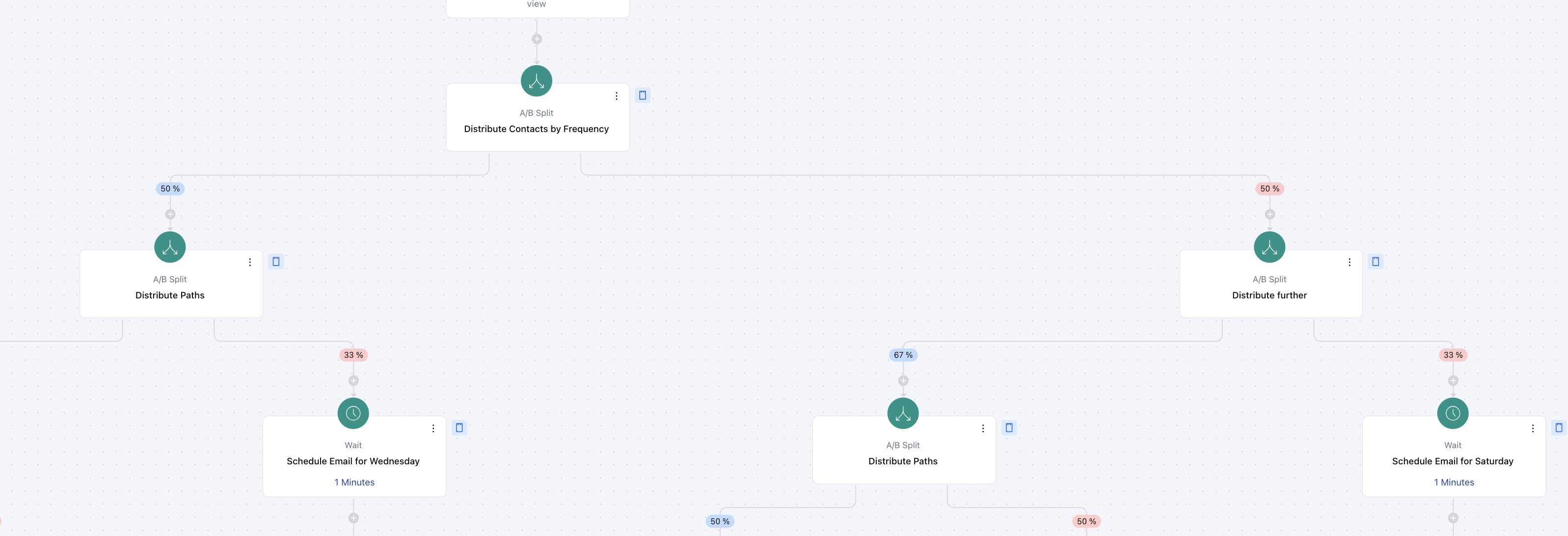Click the Distribute Contacts by Frequency split icon
Image resolution: width=1568 pixels, height=536 pixels.
(536, 81)
